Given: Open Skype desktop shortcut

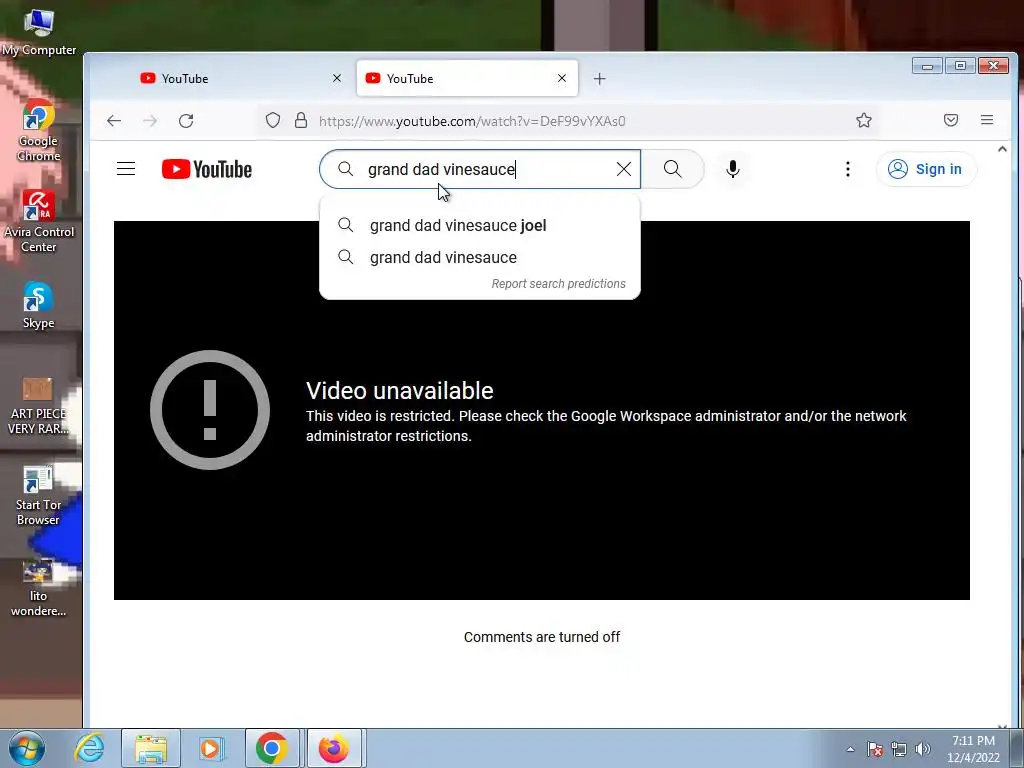Looking at the screenshot, I should tap(39, 306).
